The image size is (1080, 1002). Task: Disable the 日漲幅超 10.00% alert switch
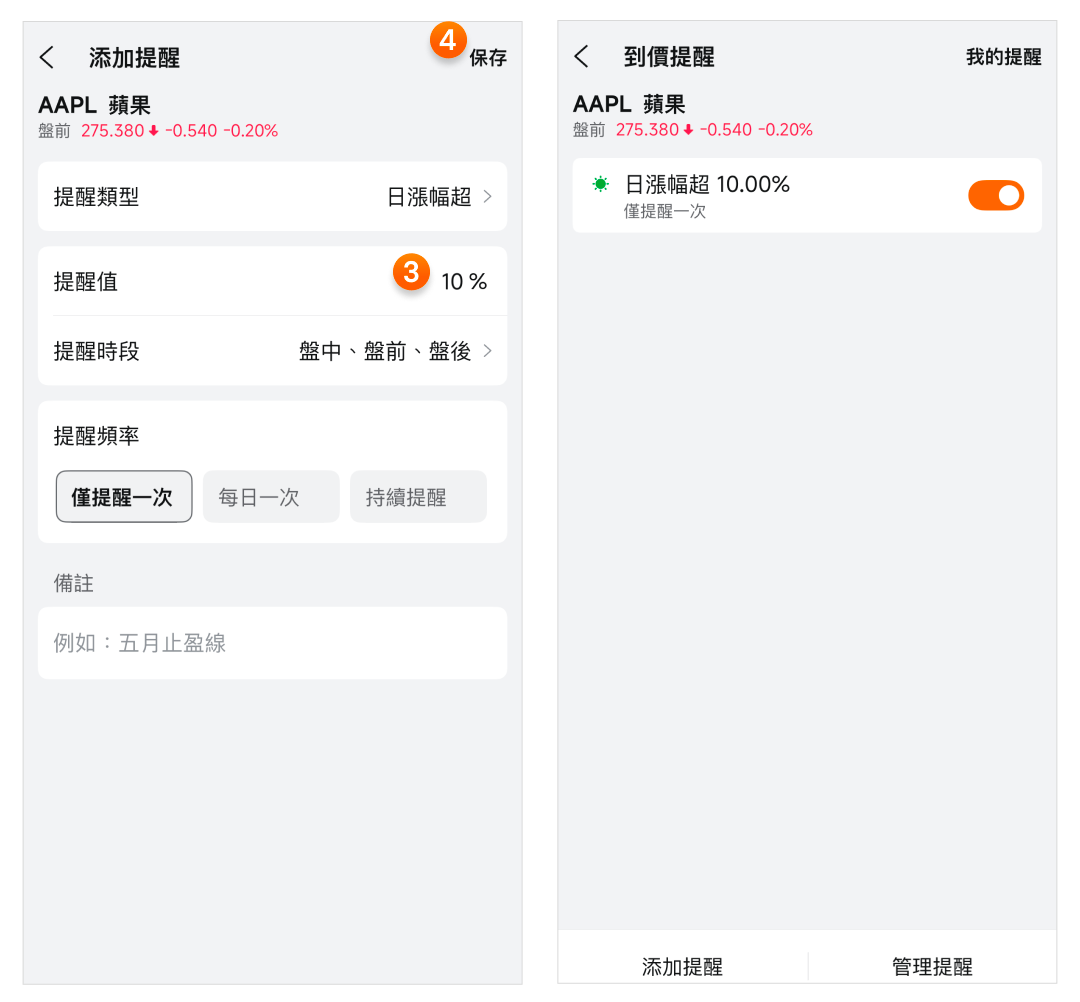(995, 195)
